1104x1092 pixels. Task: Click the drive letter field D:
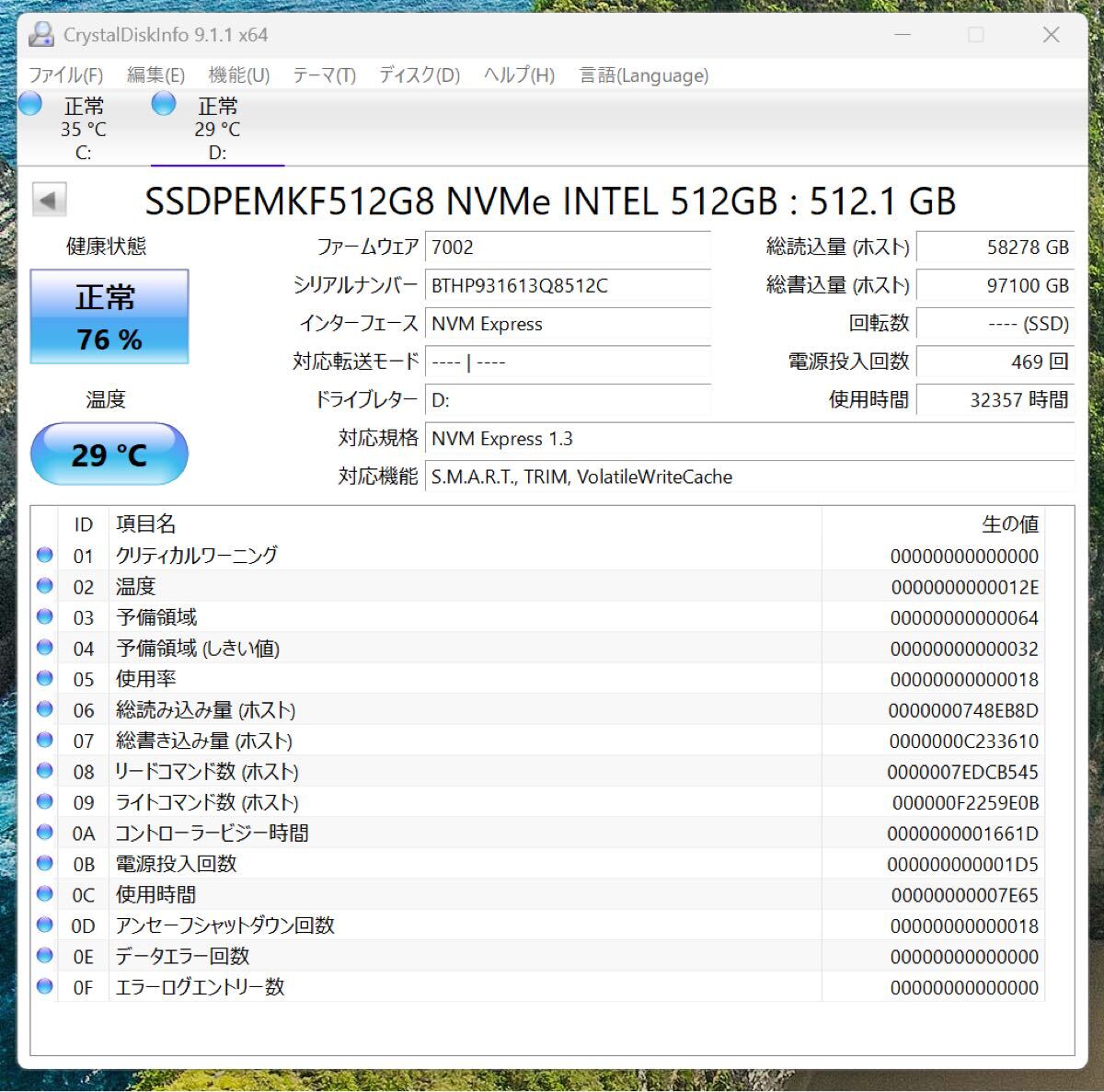[568, 400]
